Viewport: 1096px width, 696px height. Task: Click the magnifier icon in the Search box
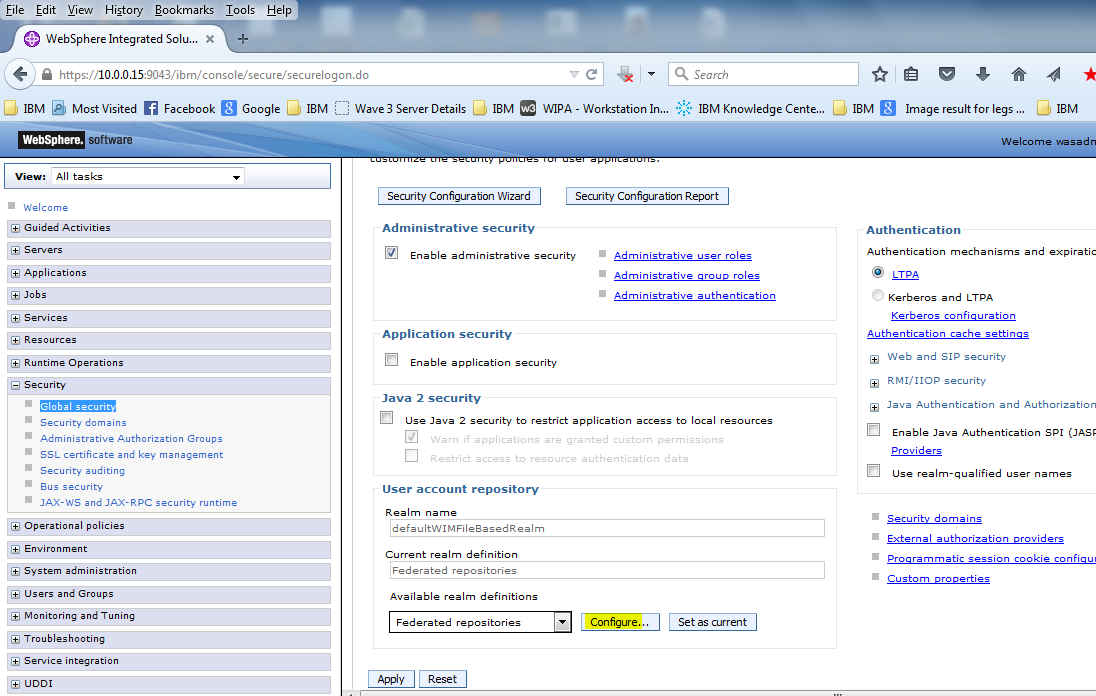[x=682, y=73]
